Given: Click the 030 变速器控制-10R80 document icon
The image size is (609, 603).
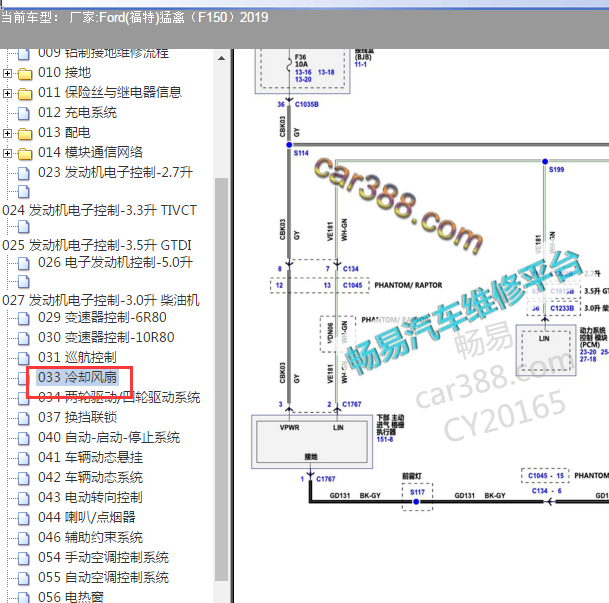Looking at the screenshot, I should [x=24, y=338].
